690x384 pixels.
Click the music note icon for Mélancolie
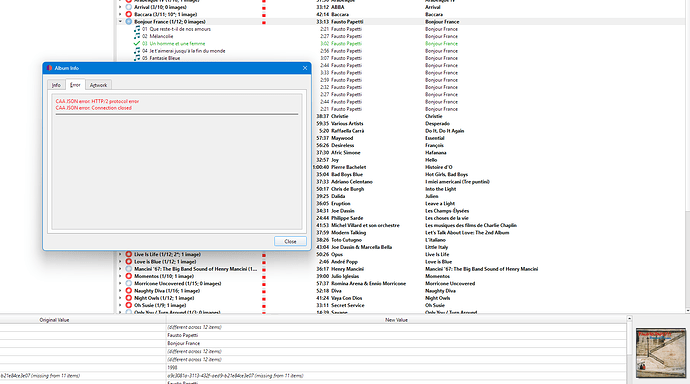click(x=137, y=36)
